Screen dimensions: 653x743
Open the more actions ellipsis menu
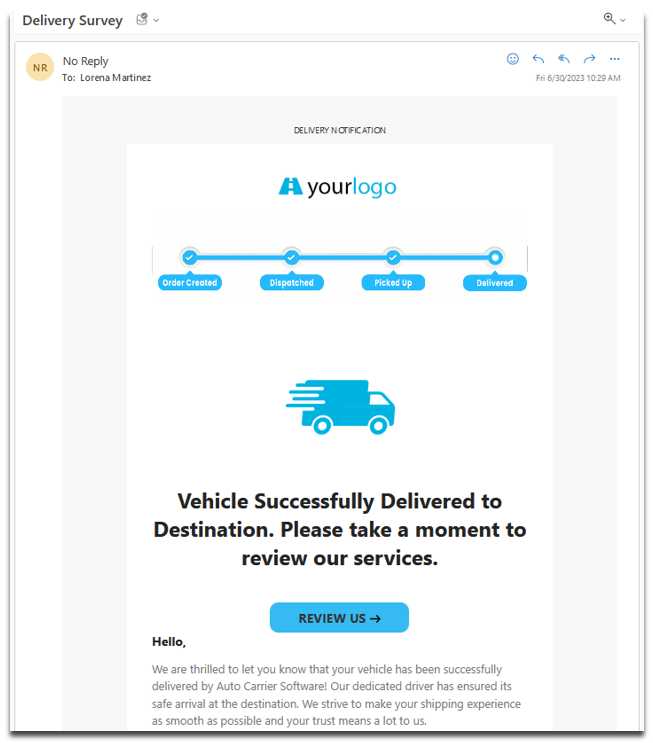click(x=615, y=59)
